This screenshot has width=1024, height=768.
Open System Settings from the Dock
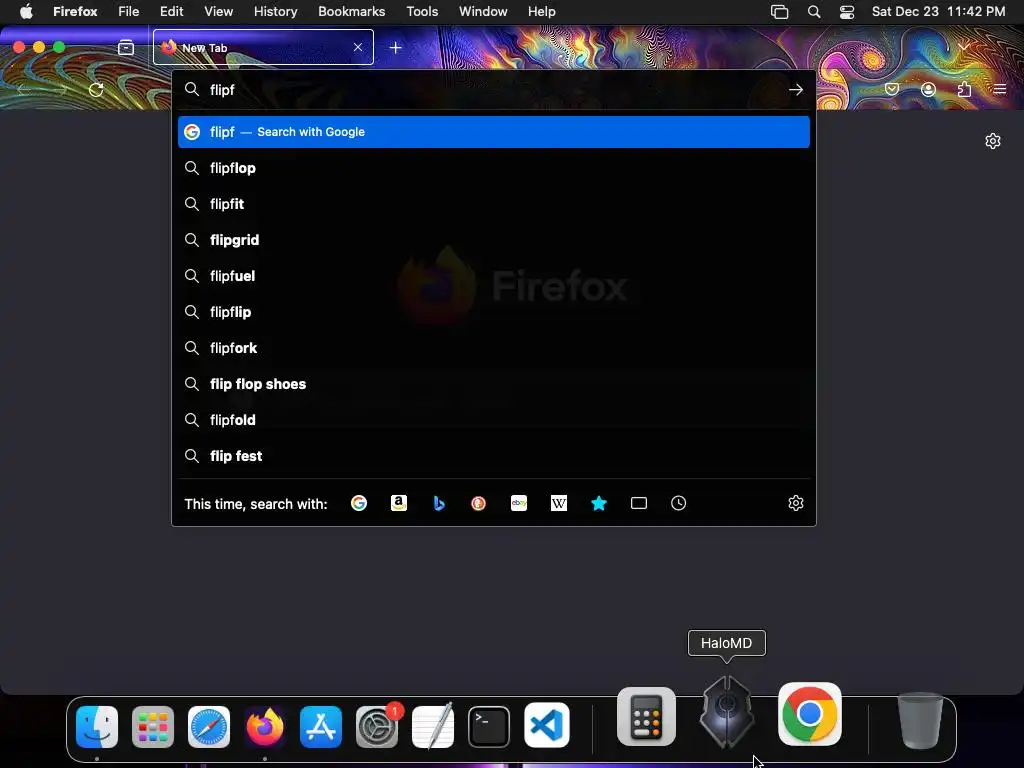pos(377,726)
